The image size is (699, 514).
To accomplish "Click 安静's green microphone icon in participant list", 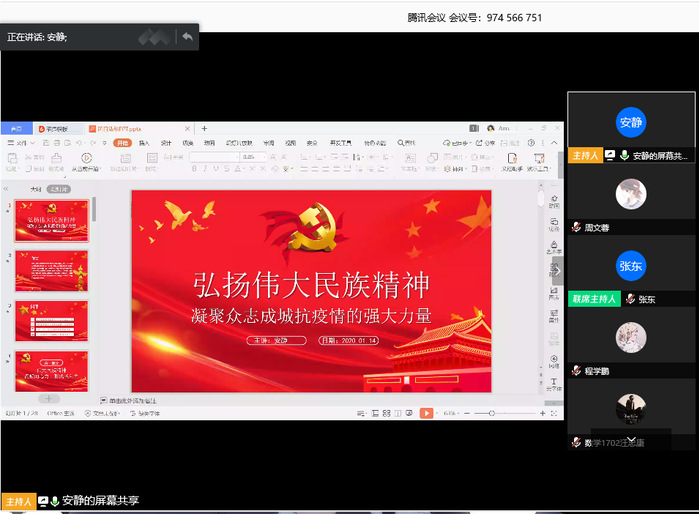I will (x=624, y=156).
